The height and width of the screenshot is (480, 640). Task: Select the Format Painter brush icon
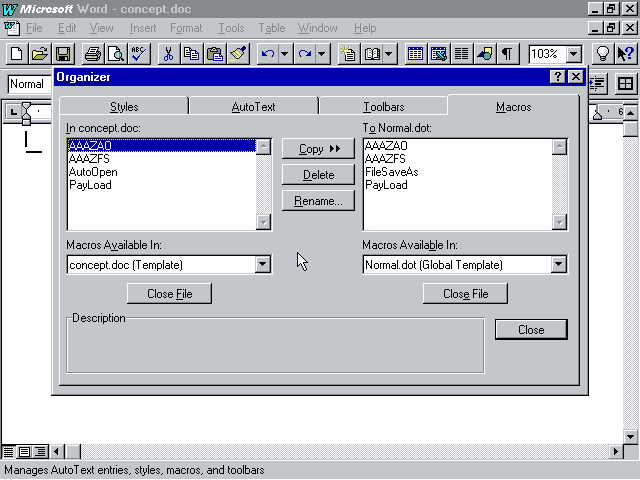(x=238, y=53)
